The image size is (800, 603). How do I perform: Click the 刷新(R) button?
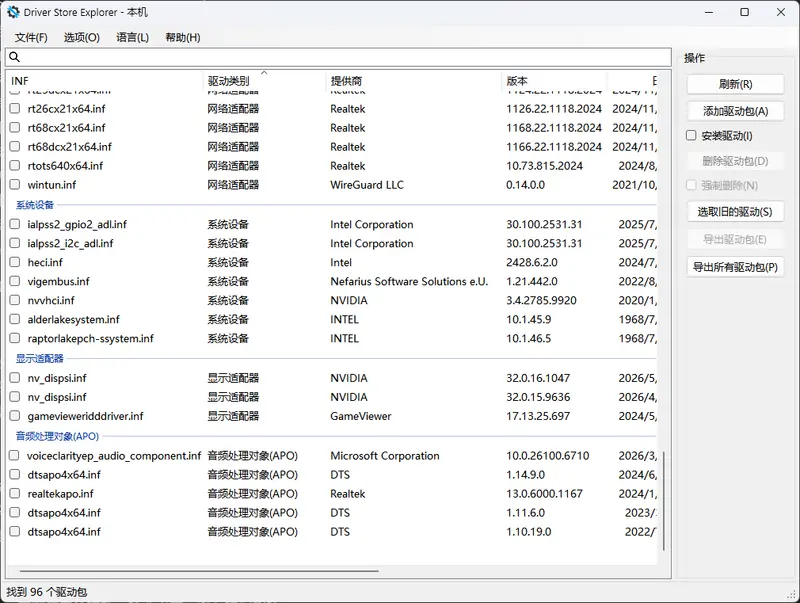click(x=735, y=84)
